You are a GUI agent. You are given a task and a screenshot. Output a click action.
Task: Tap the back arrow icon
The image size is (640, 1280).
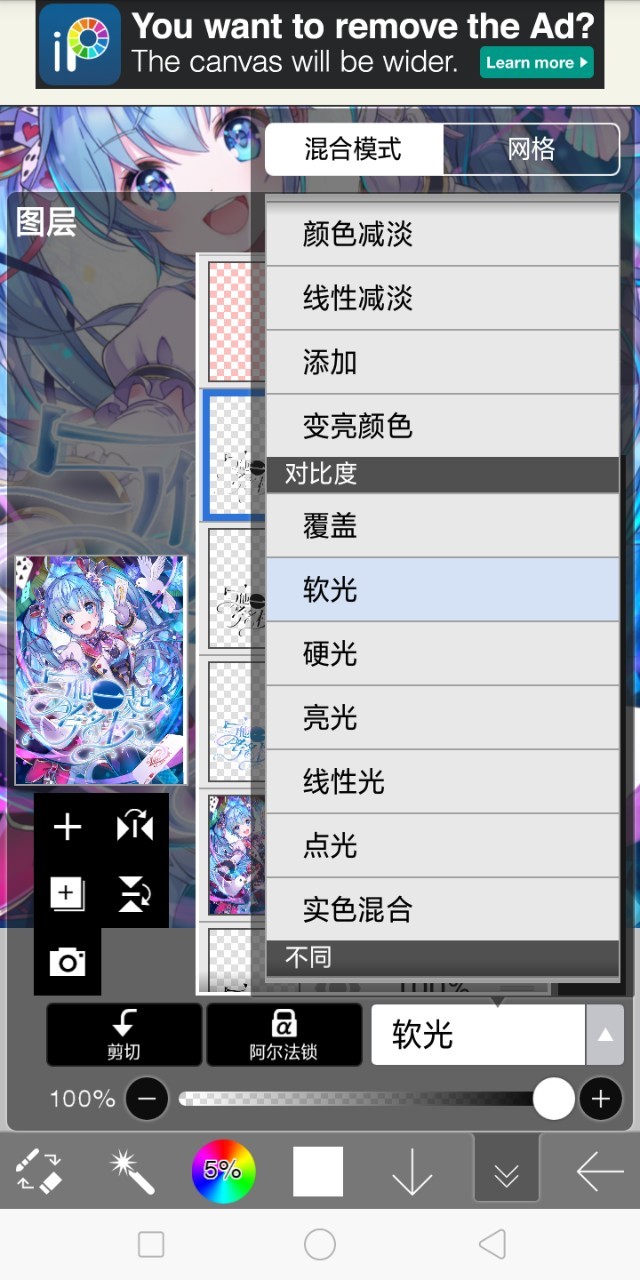coord(600,1171)
